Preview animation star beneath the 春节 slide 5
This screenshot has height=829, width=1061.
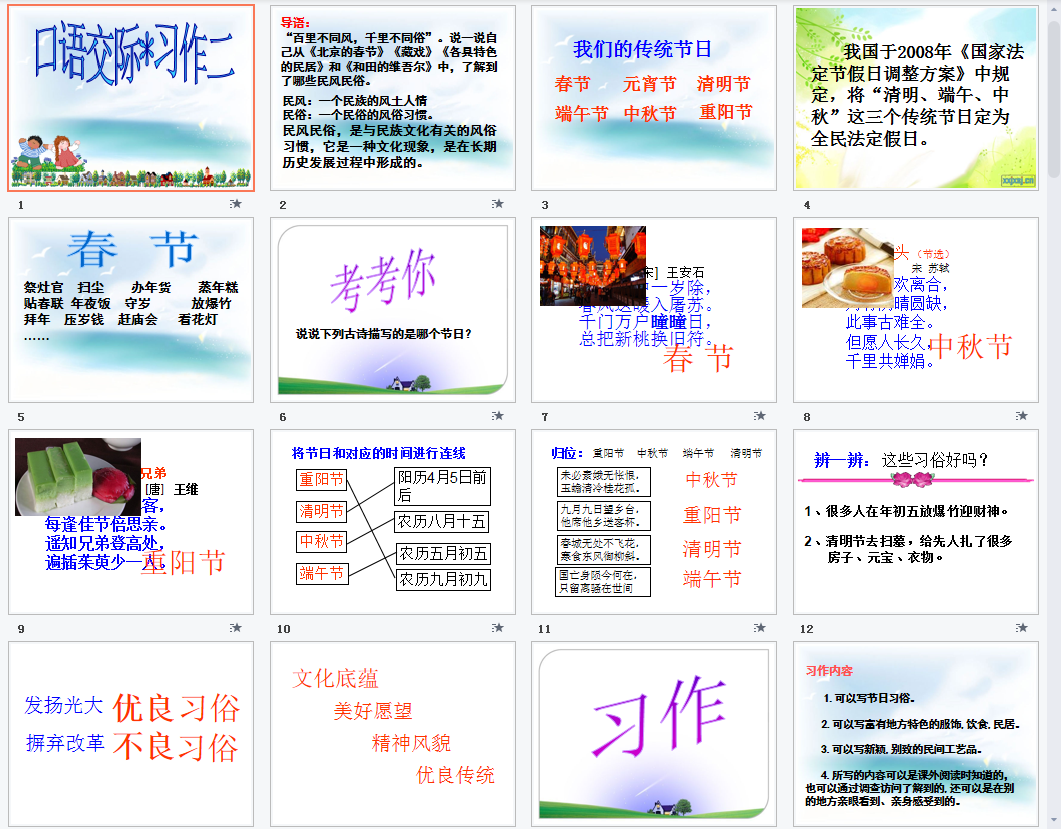(x=236, y=416)
